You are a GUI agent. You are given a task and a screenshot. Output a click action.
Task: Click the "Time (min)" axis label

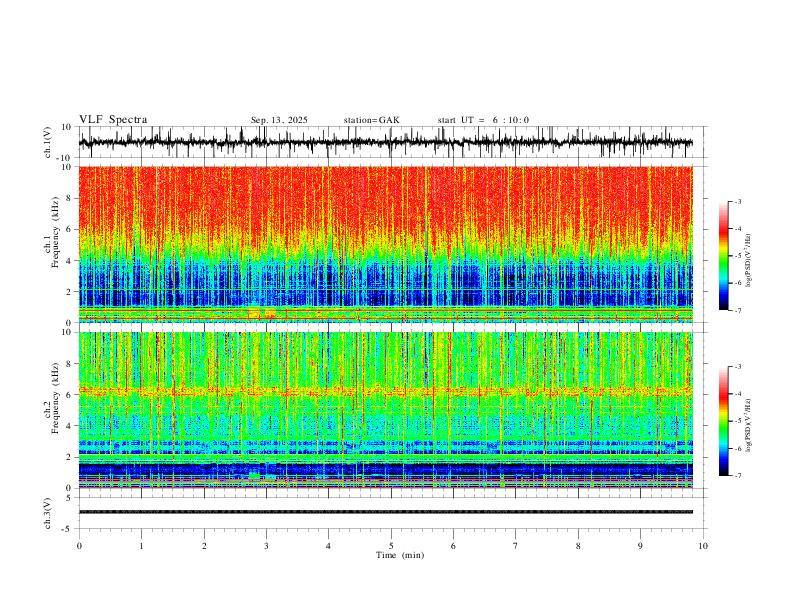coord(400,555)
